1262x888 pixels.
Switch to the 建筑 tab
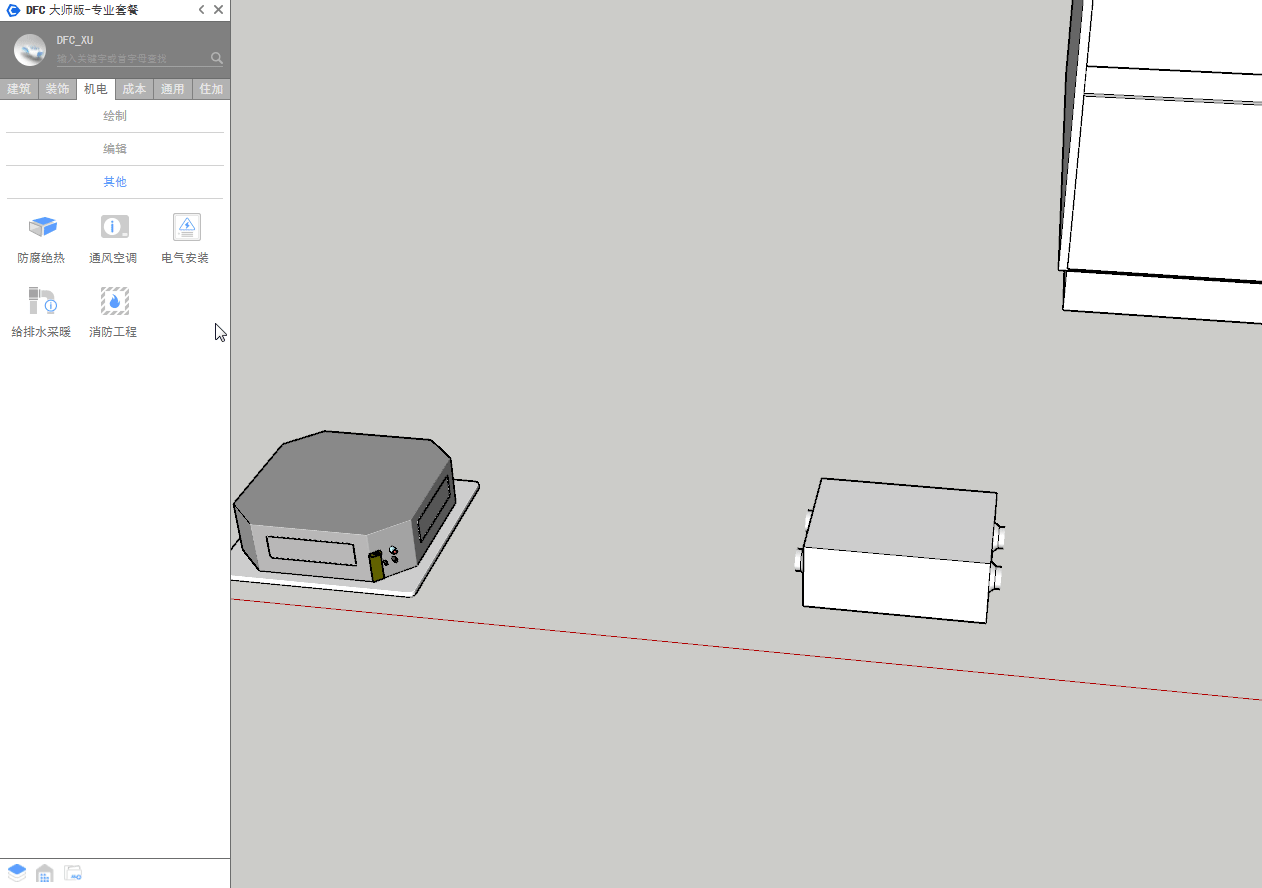coord(19,89)
